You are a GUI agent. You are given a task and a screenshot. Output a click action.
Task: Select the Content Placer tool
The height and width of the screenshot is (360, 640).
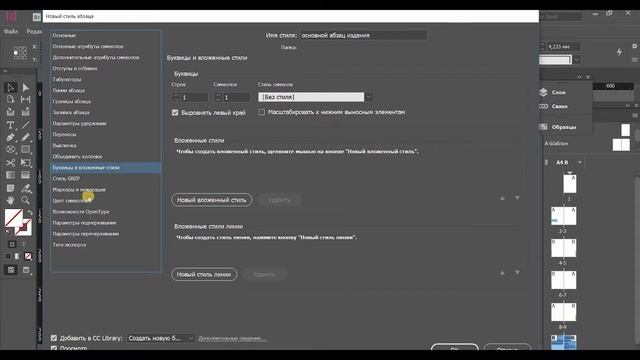click(25, 112)
